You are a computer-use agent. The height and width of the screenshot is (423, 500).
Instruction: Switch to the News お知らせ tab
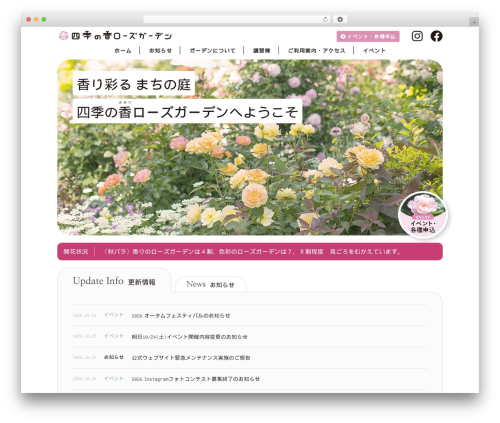[x=211, y=284]
